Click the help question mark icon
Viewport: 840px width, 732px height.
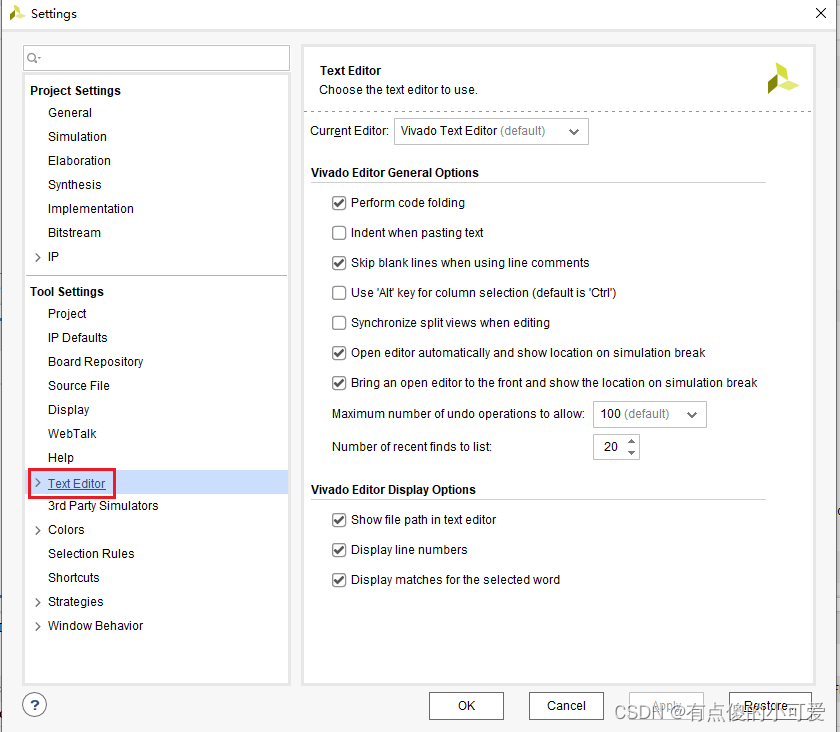(x=35, y=705)
